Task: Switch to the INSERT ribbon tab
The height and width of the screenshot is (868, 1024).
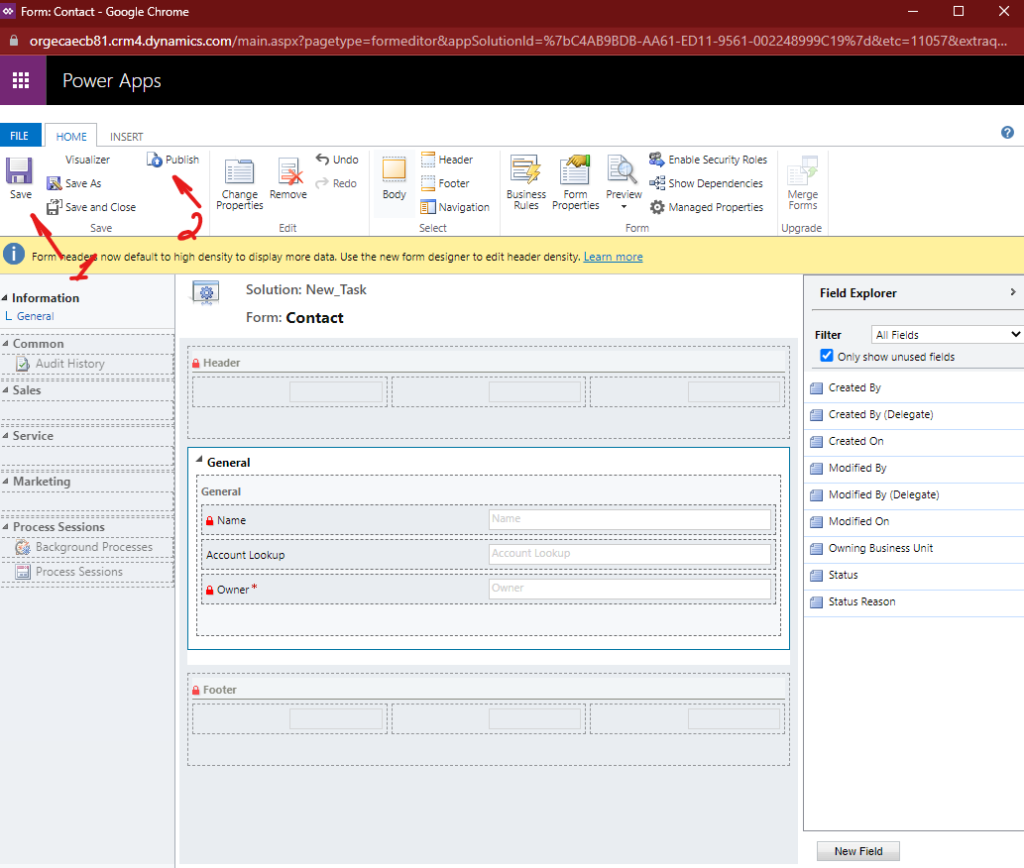Action: 126,136
